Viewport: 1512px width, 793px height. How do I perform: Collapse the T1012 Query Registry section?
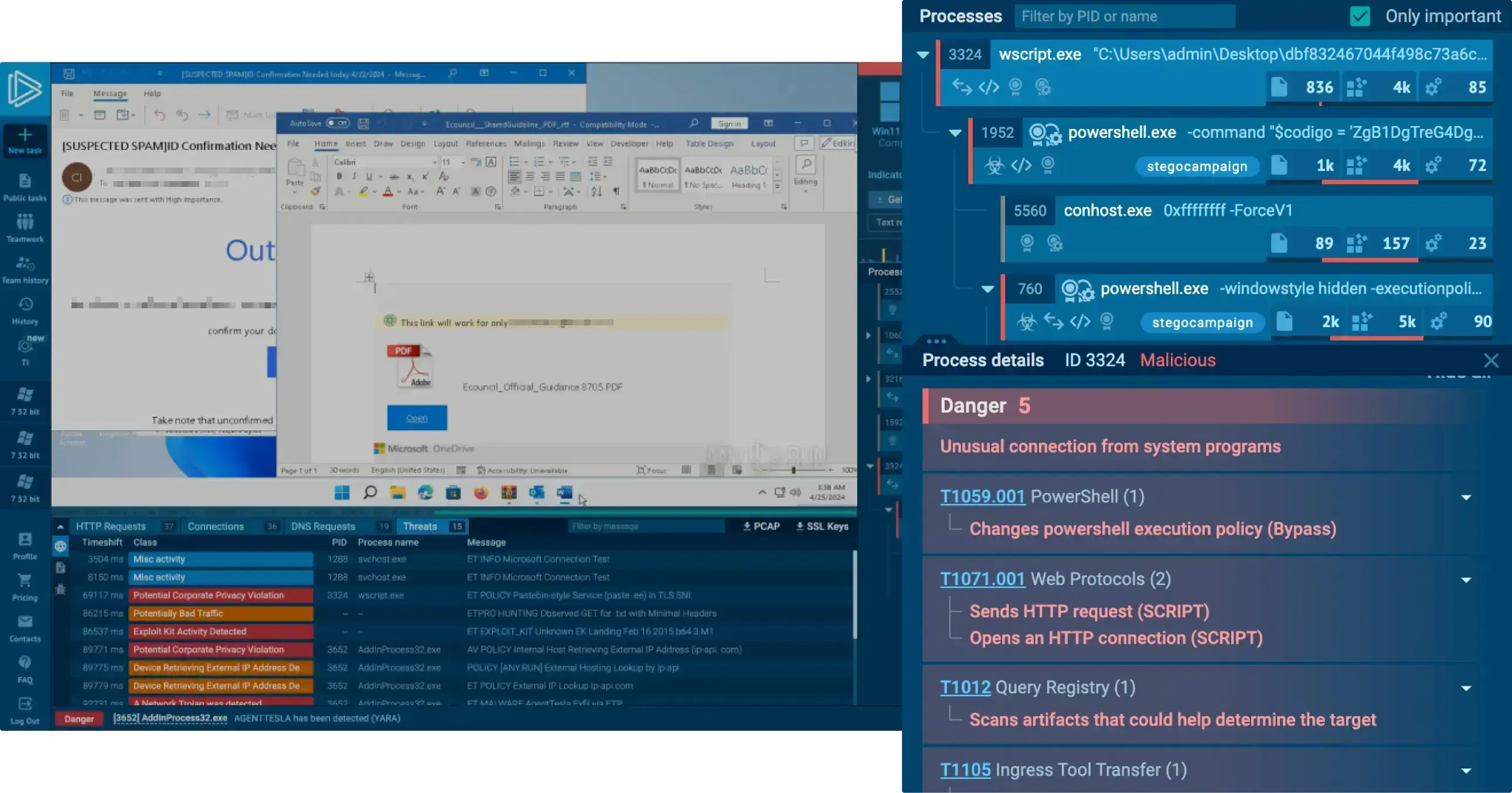coord(1466,689)
